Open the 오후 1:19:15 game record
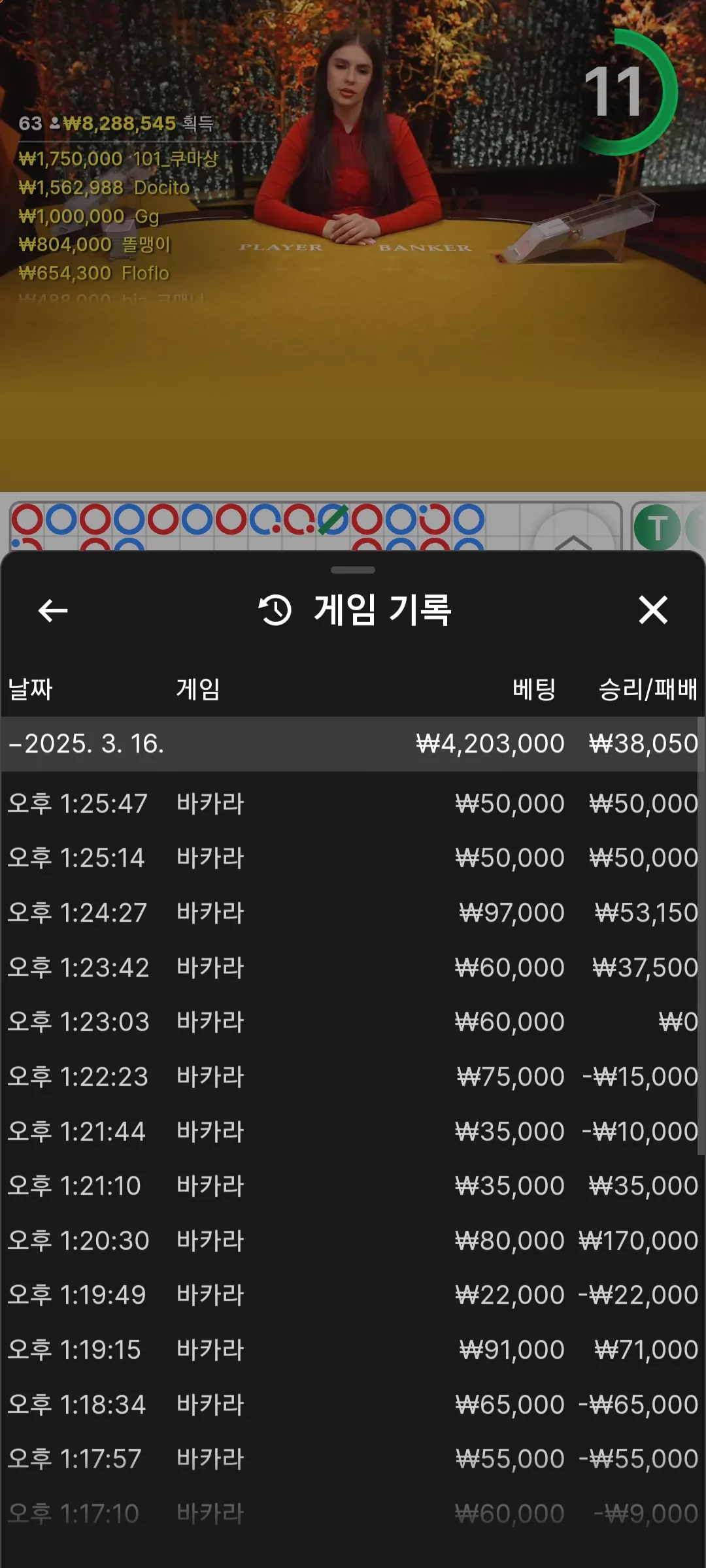This screenshot has height=1568, width=706. tap(353, 1349)
